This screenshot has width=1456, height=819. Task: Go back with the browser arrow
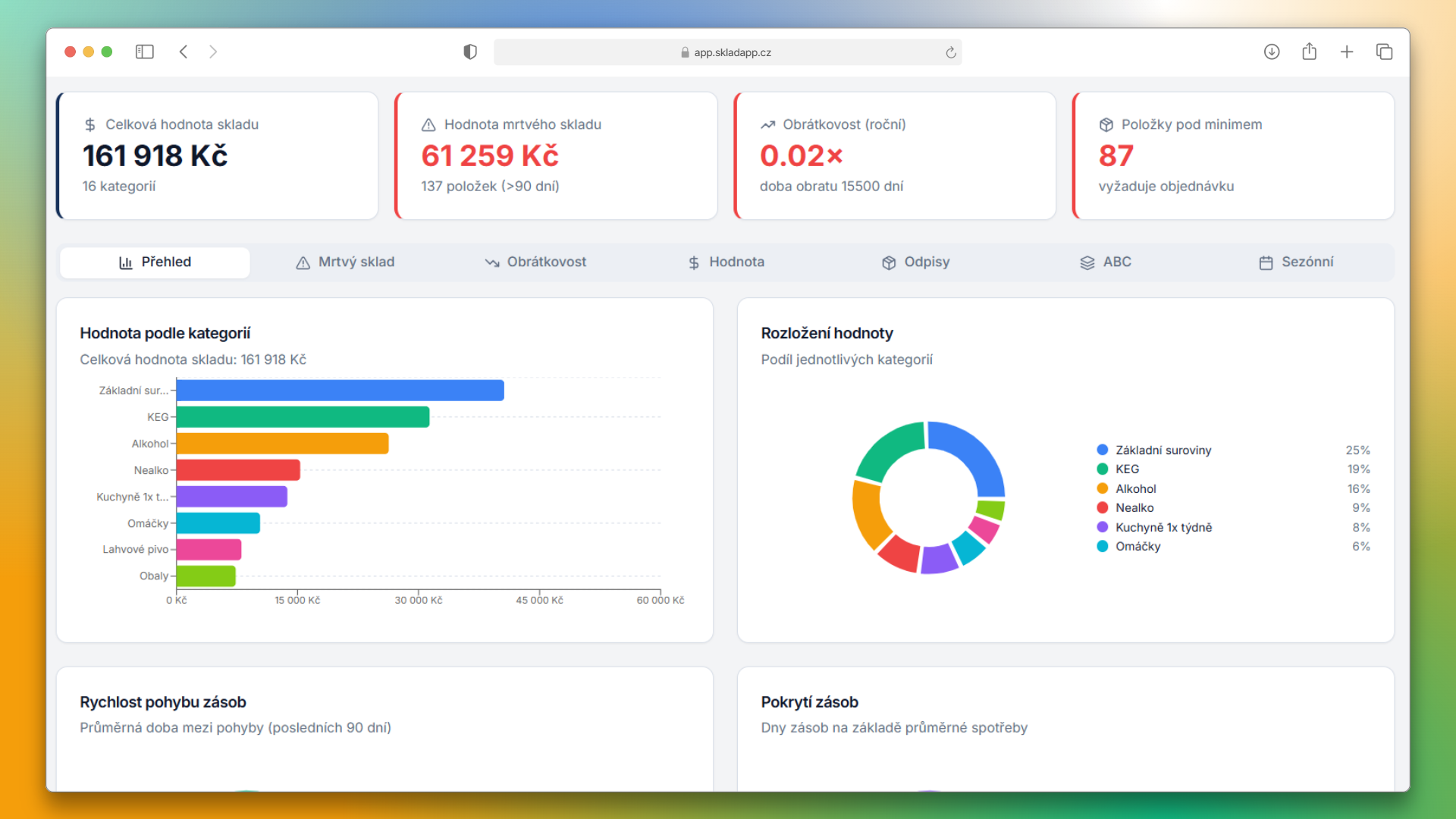click(x=184, y=52)
